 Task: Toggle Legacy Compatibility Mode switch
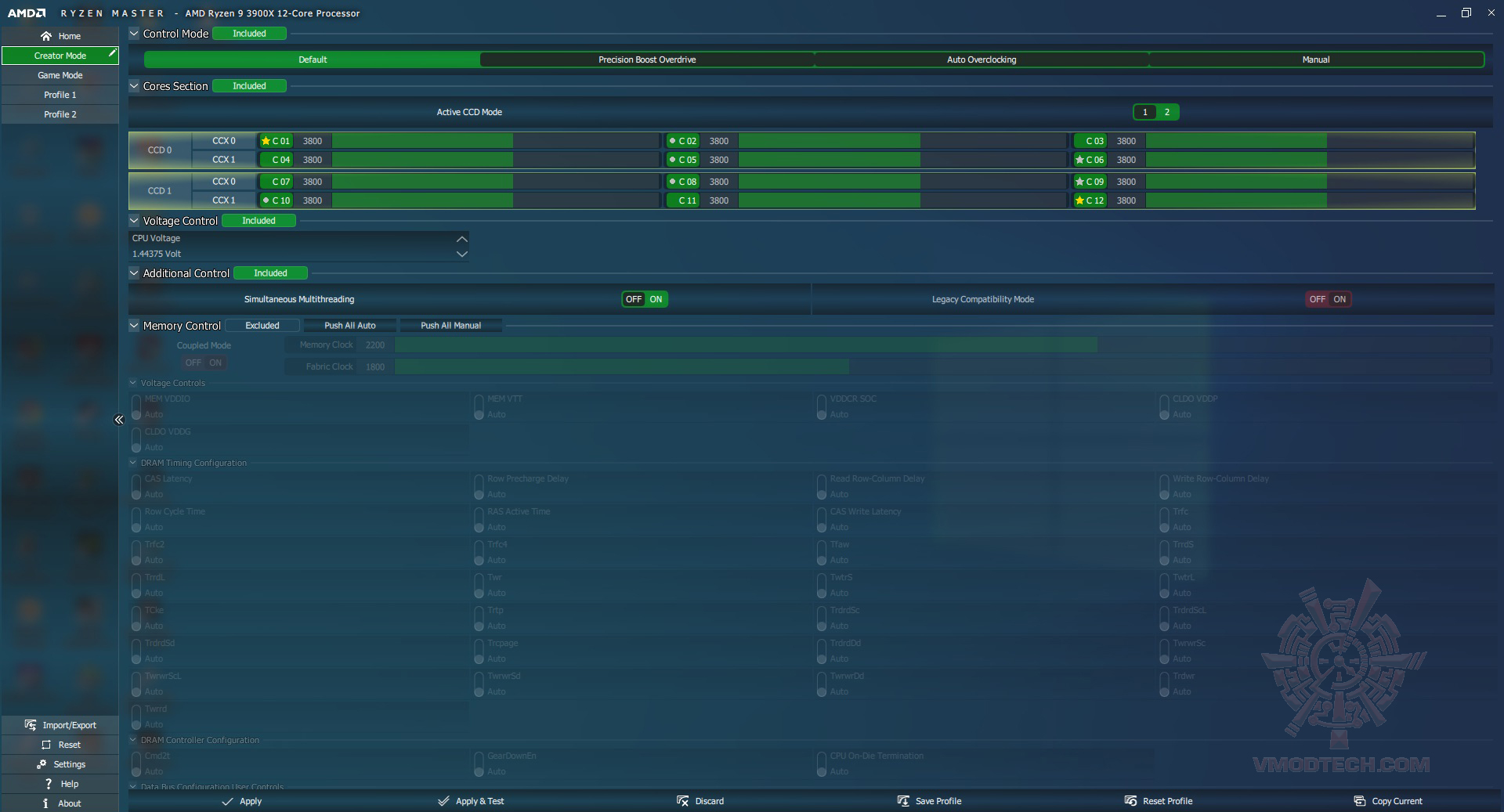[x=1329, y=299]
